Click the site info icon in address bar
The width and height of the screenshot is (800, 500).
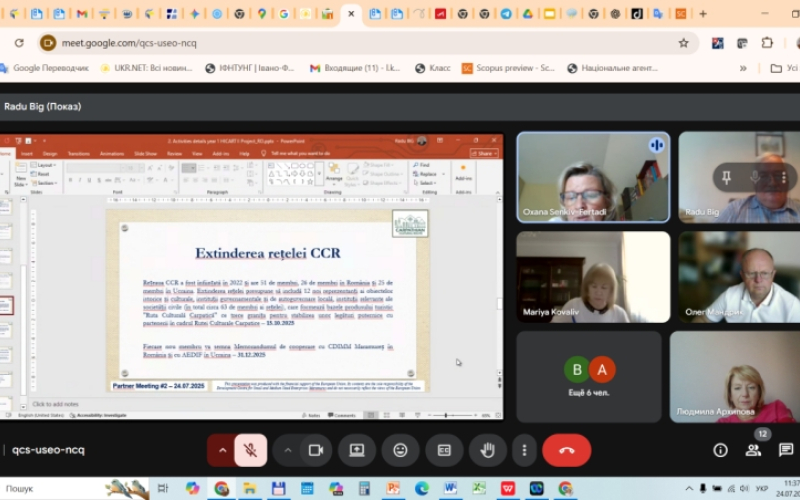point(48,43)
